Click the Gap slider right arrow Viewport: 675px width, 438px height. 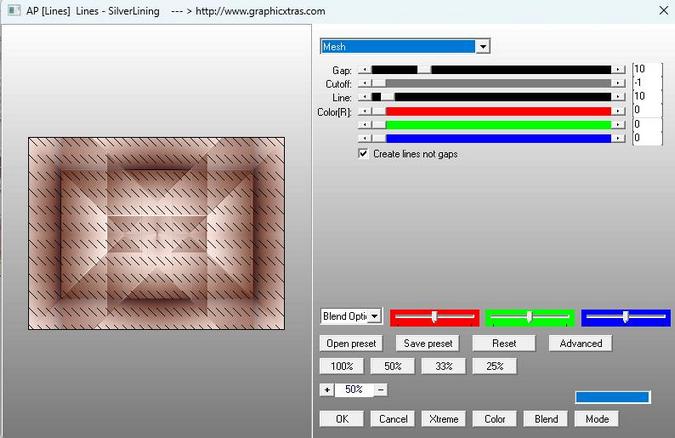coord(619,70)
